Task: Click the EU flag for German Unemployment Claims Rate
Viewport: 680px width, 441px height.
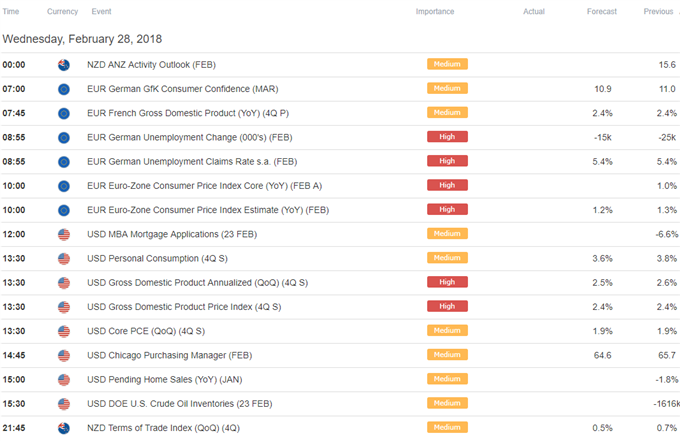Action: tap(64, 162)
